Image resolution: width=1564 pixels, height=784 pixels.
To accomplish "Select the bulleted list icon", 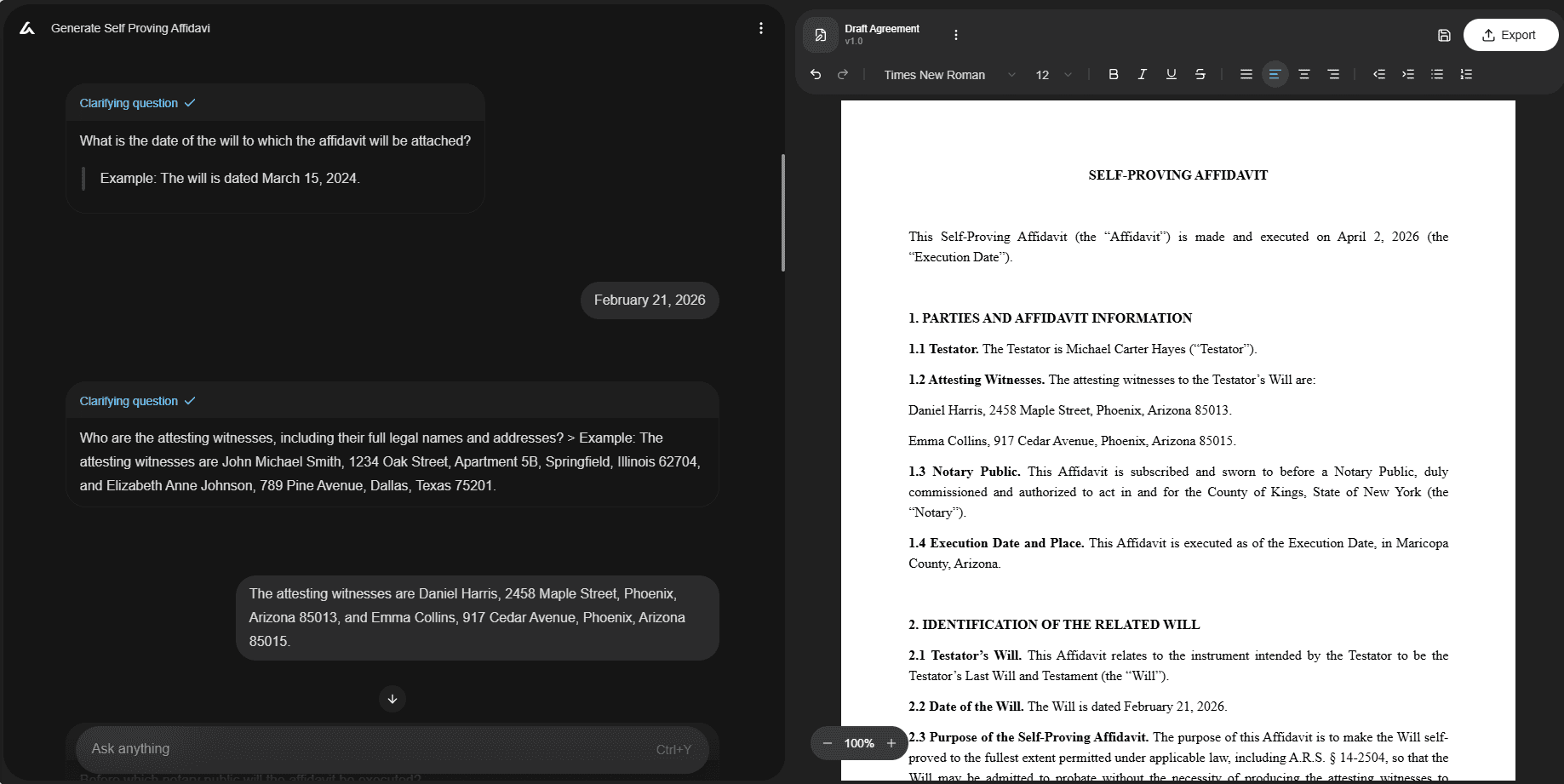I will point(1437,74).
